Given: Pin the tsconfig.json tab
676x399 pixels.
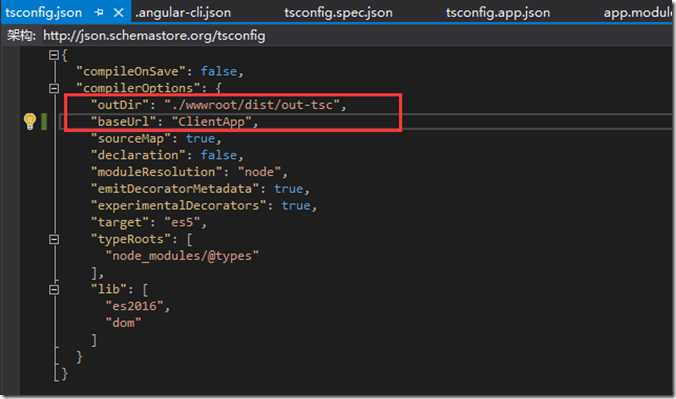Looking at the screenshot, I should (x=99, y=13).
